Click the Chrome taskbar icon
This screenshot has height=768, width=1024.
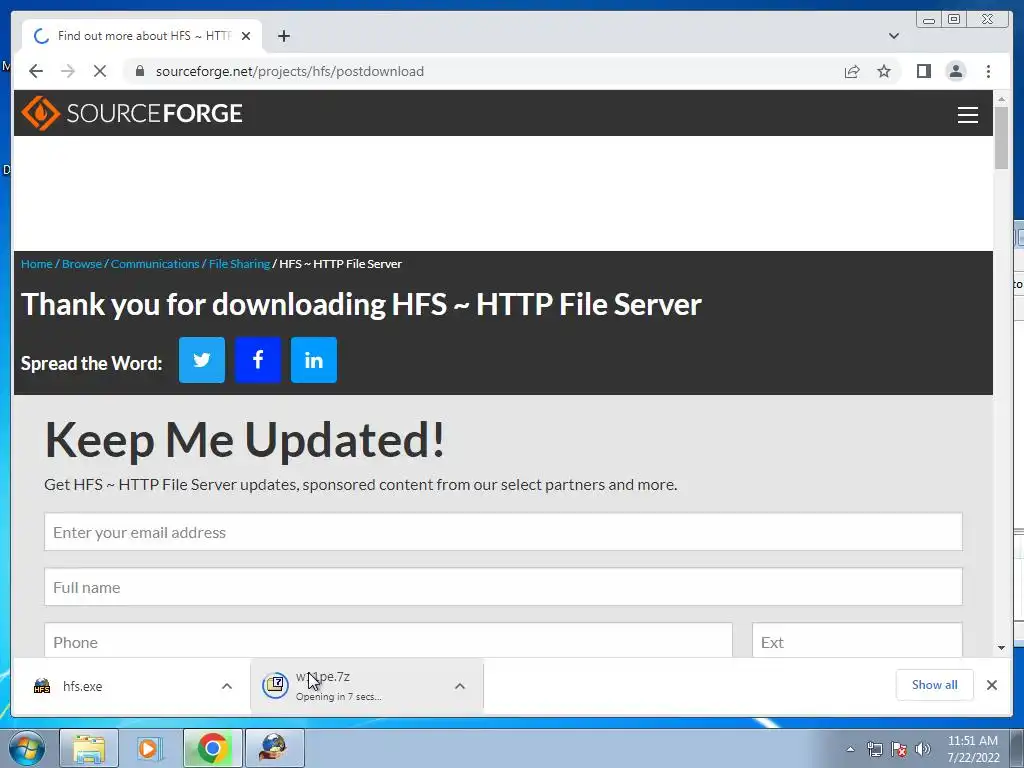tap(212, 748)
